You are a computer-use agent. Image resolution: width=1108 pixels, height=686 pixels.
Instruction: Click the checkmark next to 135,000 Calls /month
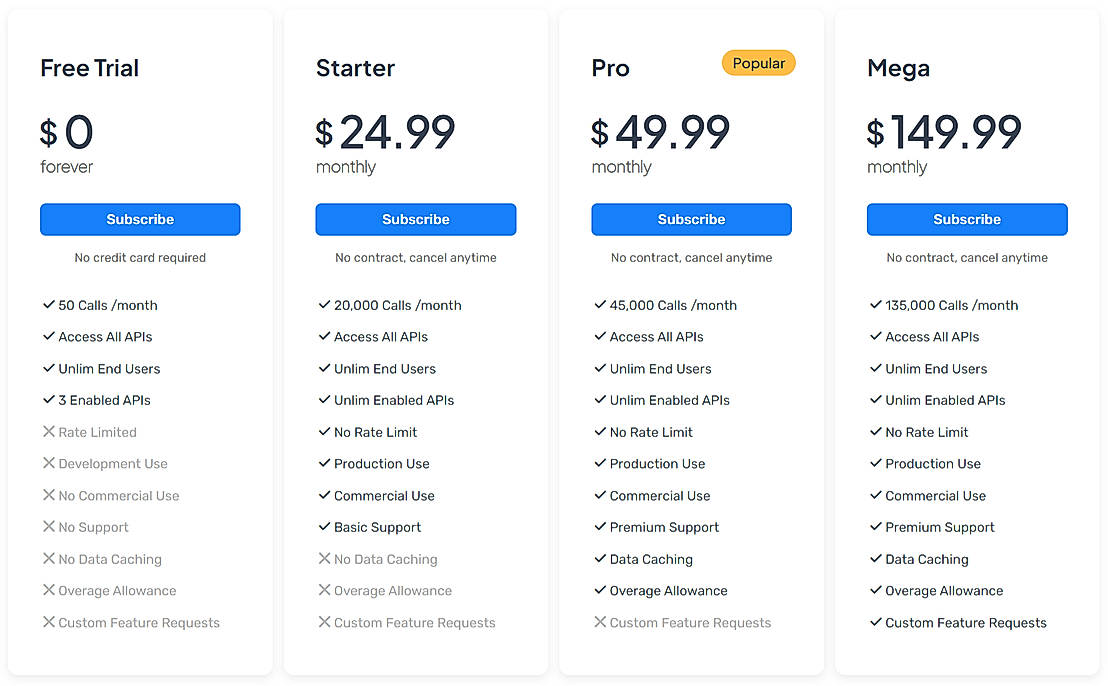875,305
